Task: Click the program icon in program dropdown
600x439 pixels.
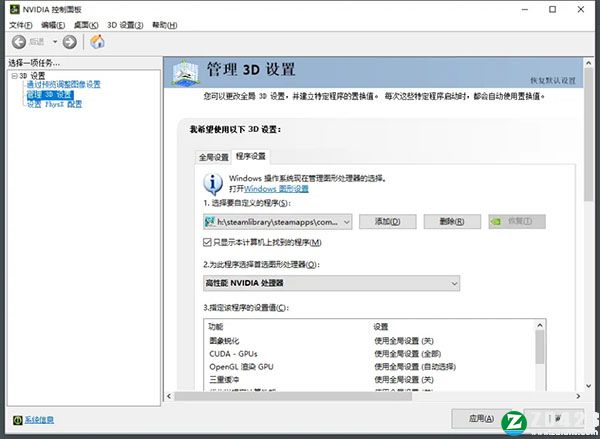Action: point(210,222)
